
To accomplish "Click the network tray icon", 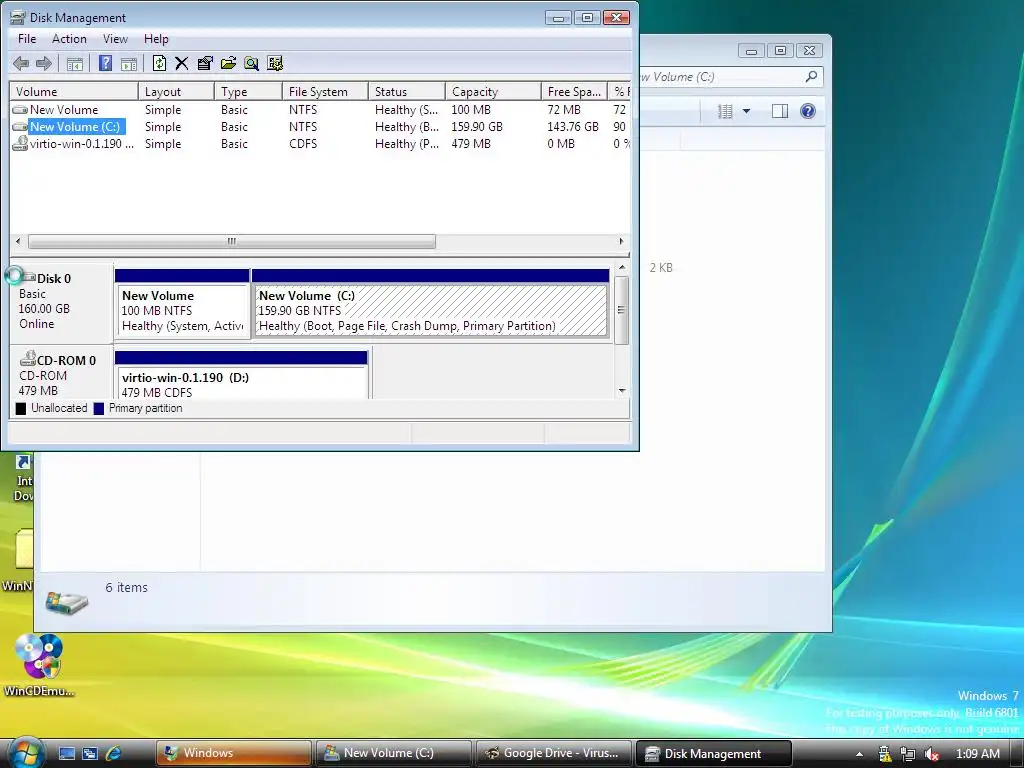I will 908,754.
